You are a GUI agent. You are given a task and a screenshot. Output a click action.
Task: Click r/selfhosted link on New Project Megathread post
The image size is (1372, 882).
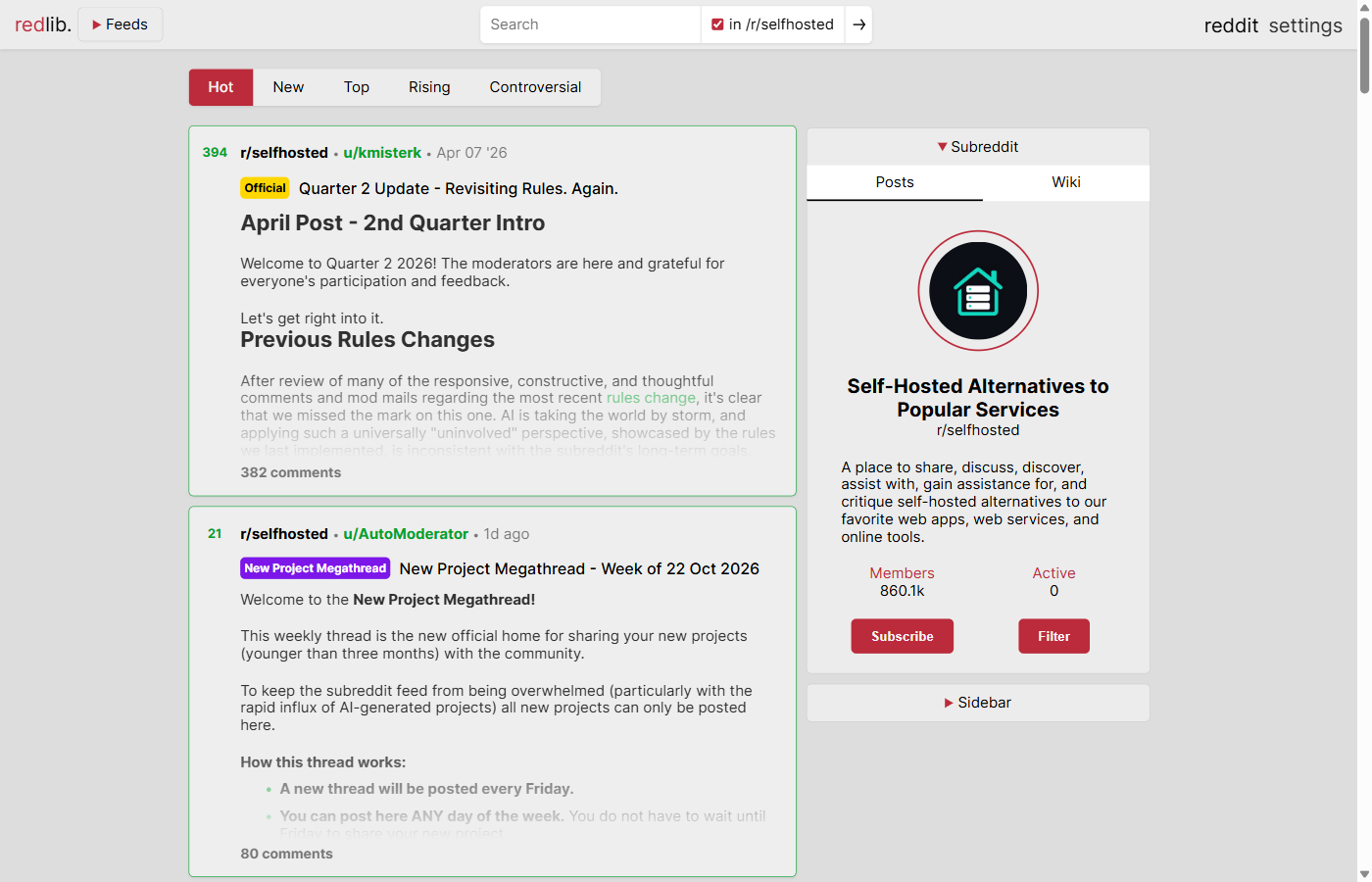point(284,534)
